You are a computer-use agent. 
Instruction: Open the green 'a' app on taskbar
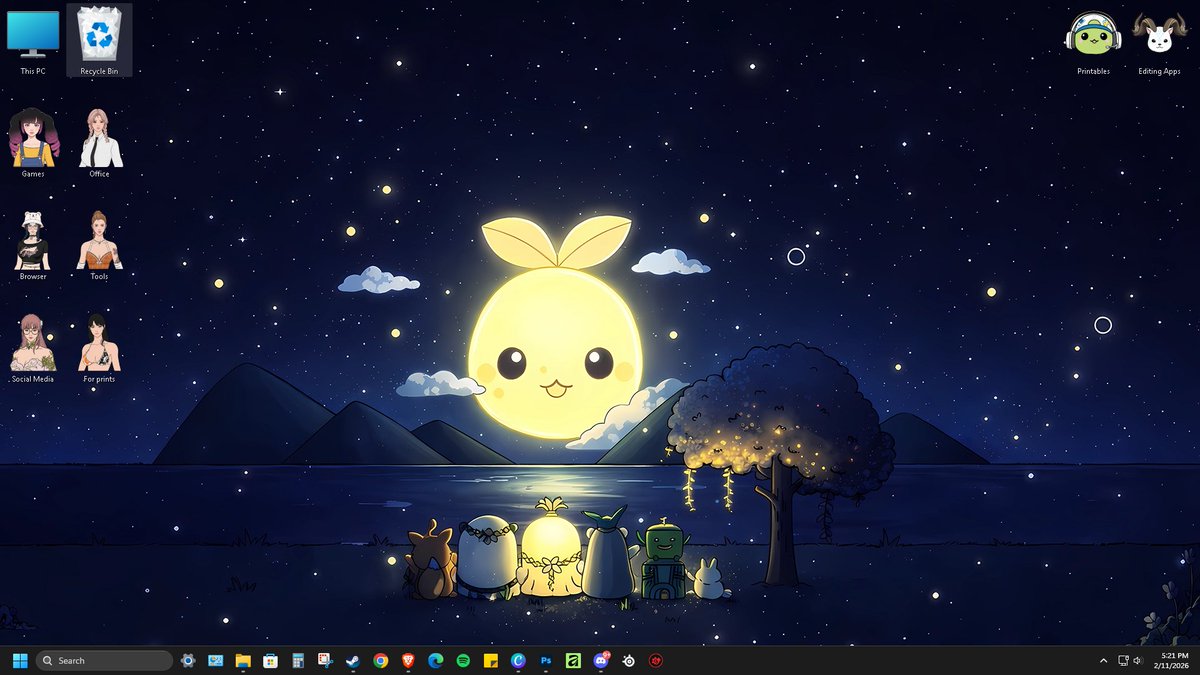click(573, 660)
